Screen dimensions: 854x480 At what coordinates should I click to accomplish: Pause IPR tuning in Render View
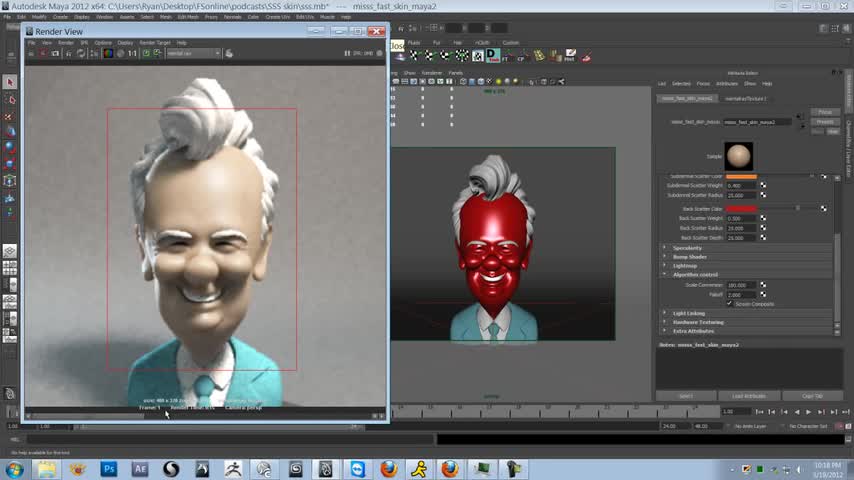pos(347,53)
